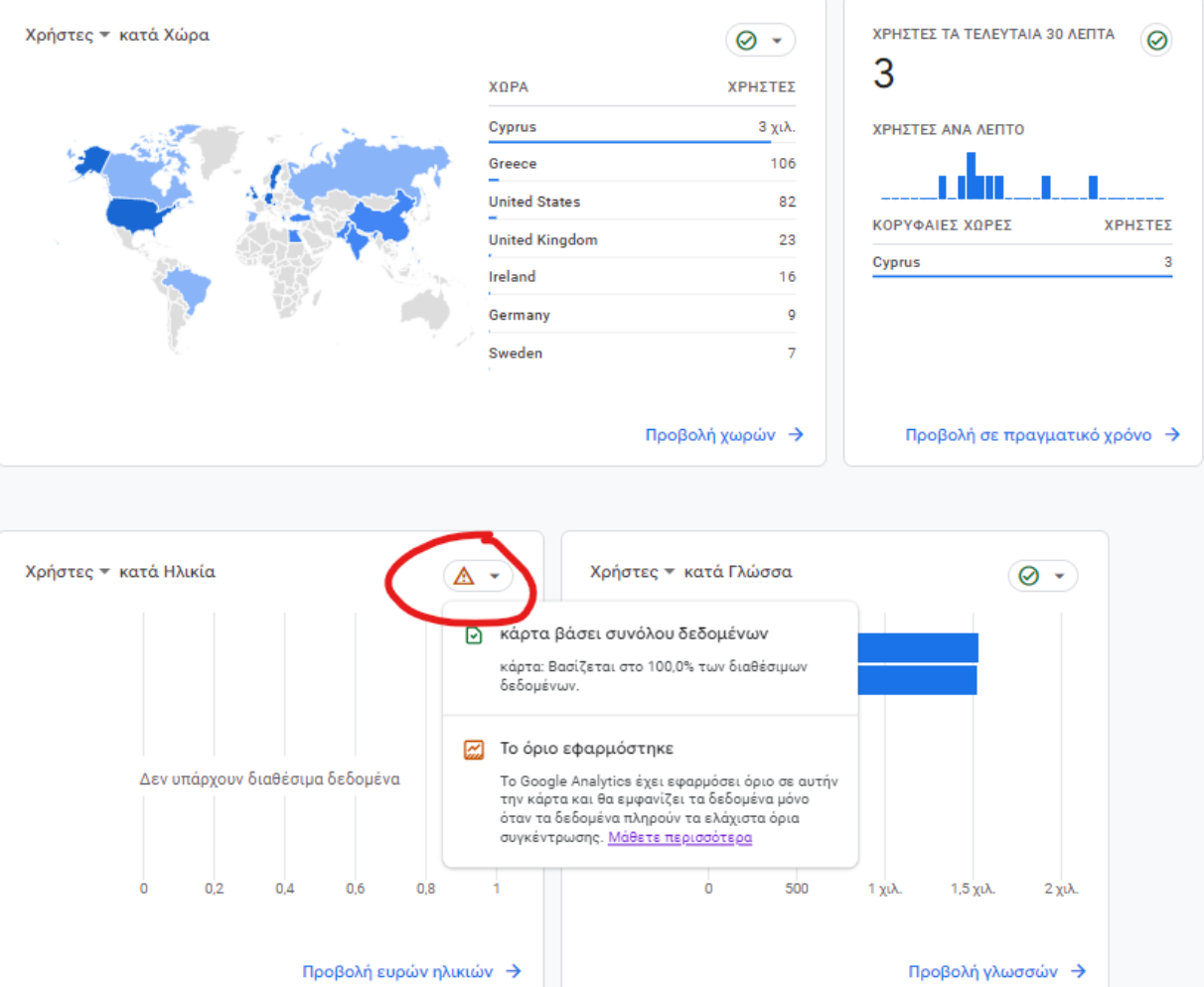Click green checkmark icon in realtime users card
Viewport: 1204px width, 987px height.
tap(1156, 41)
